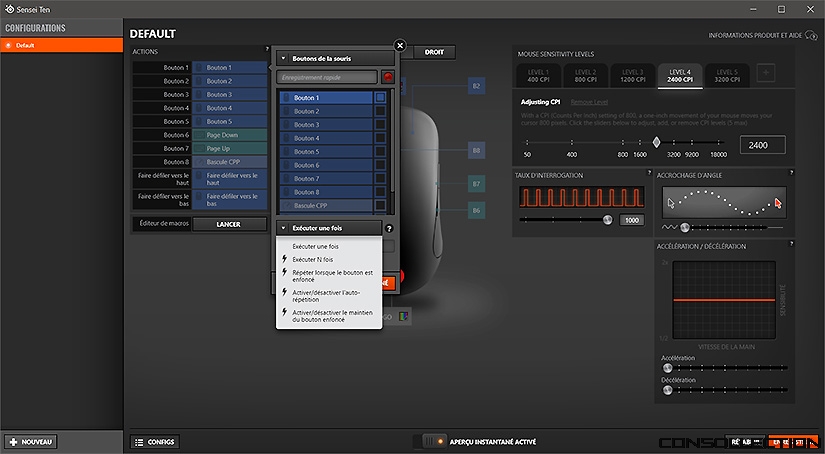
Task: Switch to Level 1 400 CPI tab
Action: click(538, 76)
